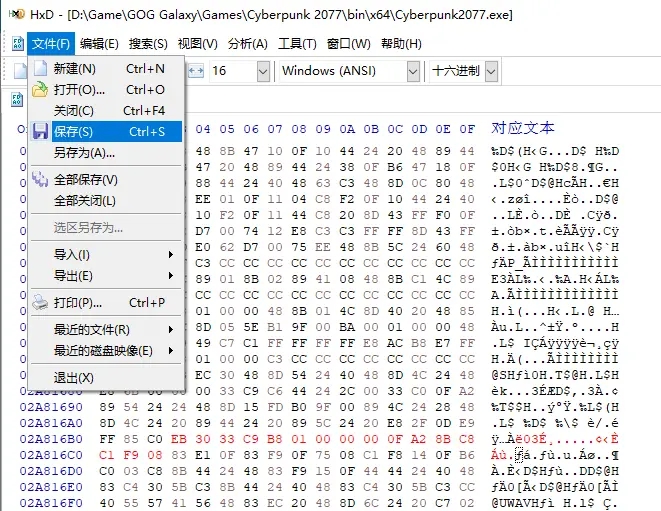Click byte 40 starting row 02A816F0
Screen dimensions: 661x511
(107, 503)
